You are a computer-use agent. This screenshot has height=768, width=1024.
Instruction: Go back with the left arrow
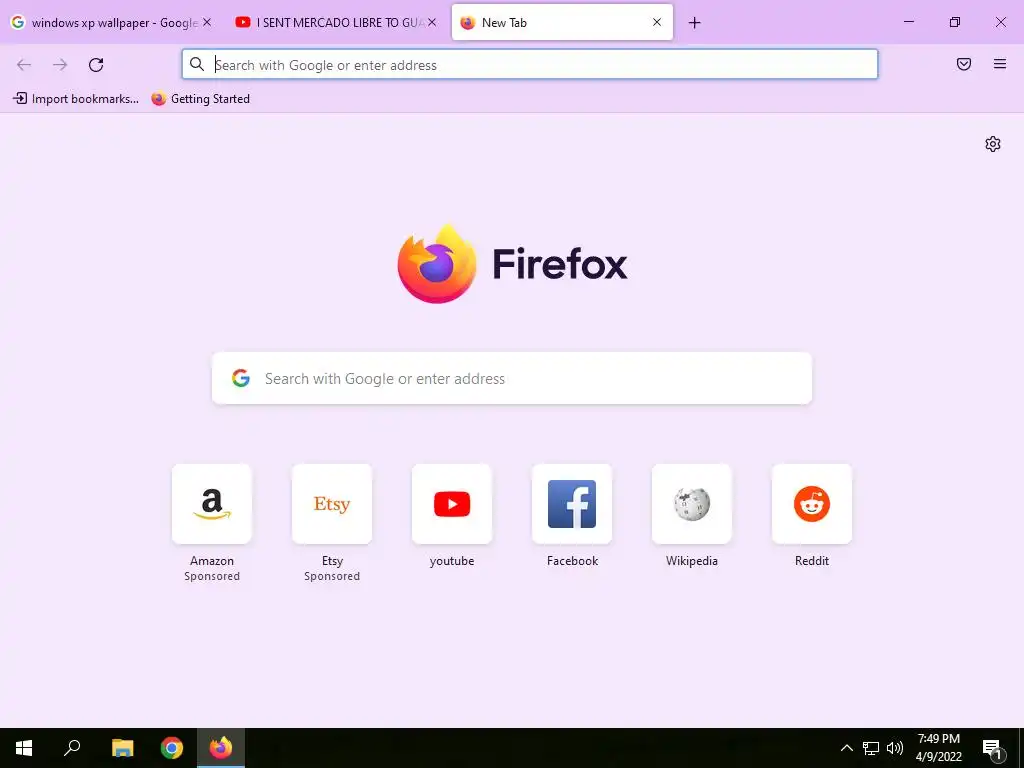[x=24, y=65]
